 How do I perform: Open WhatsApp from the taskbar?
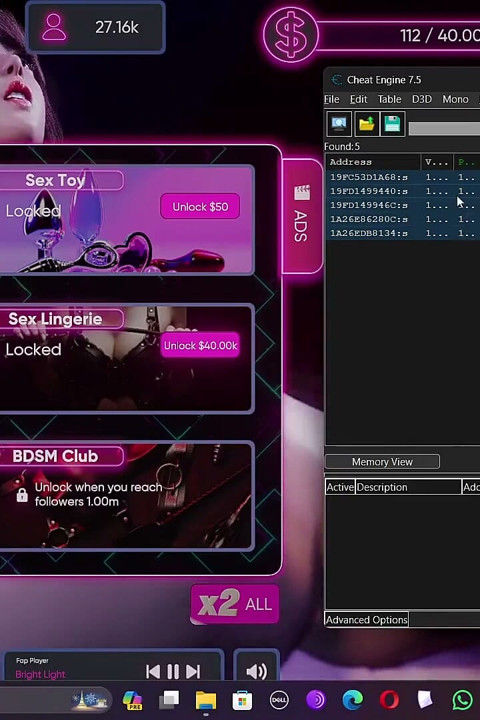463,700
